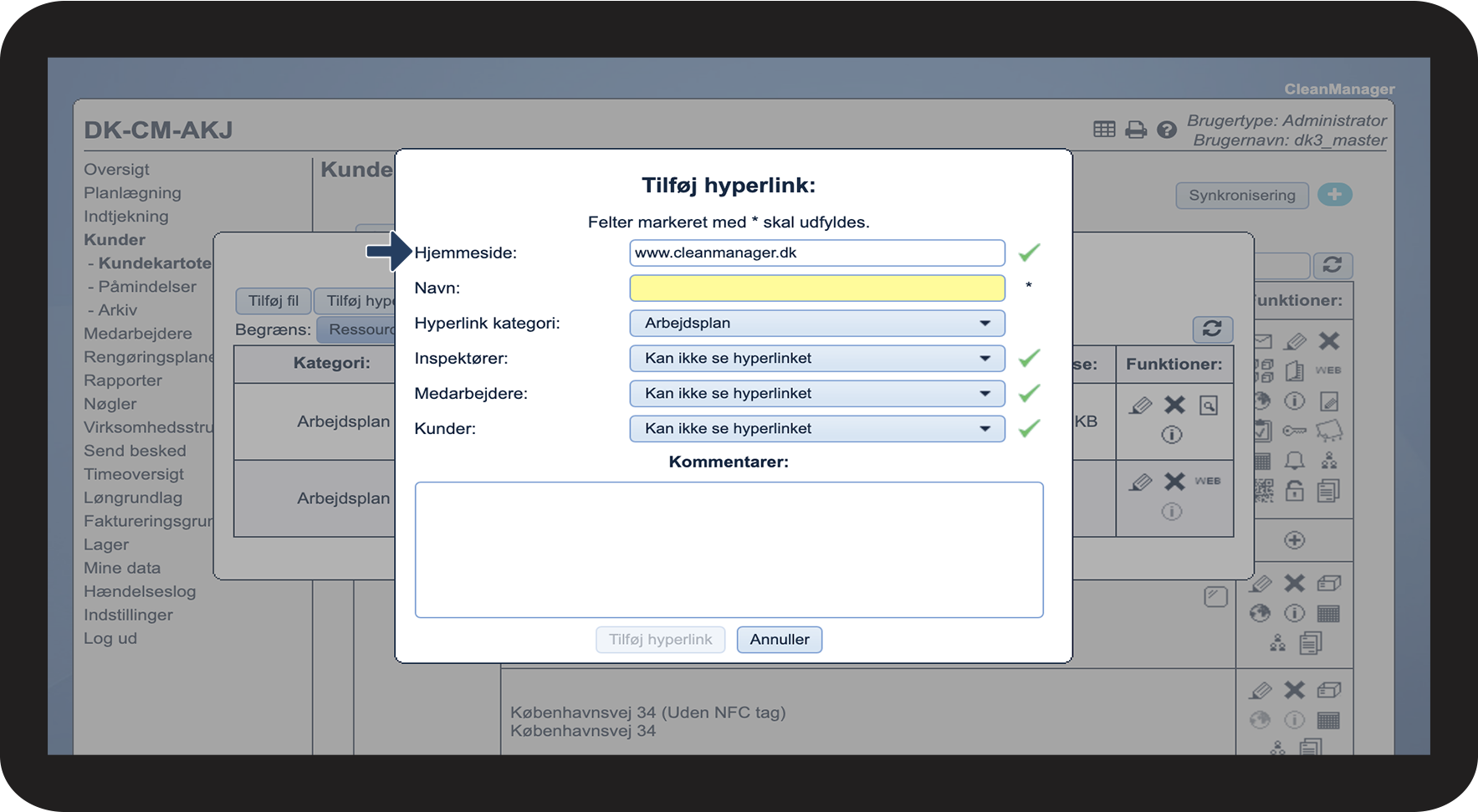Go to Oversigt in the sidebar menu
The width and height of the screenshot is (1478, 812).
[x=116, y=169]
